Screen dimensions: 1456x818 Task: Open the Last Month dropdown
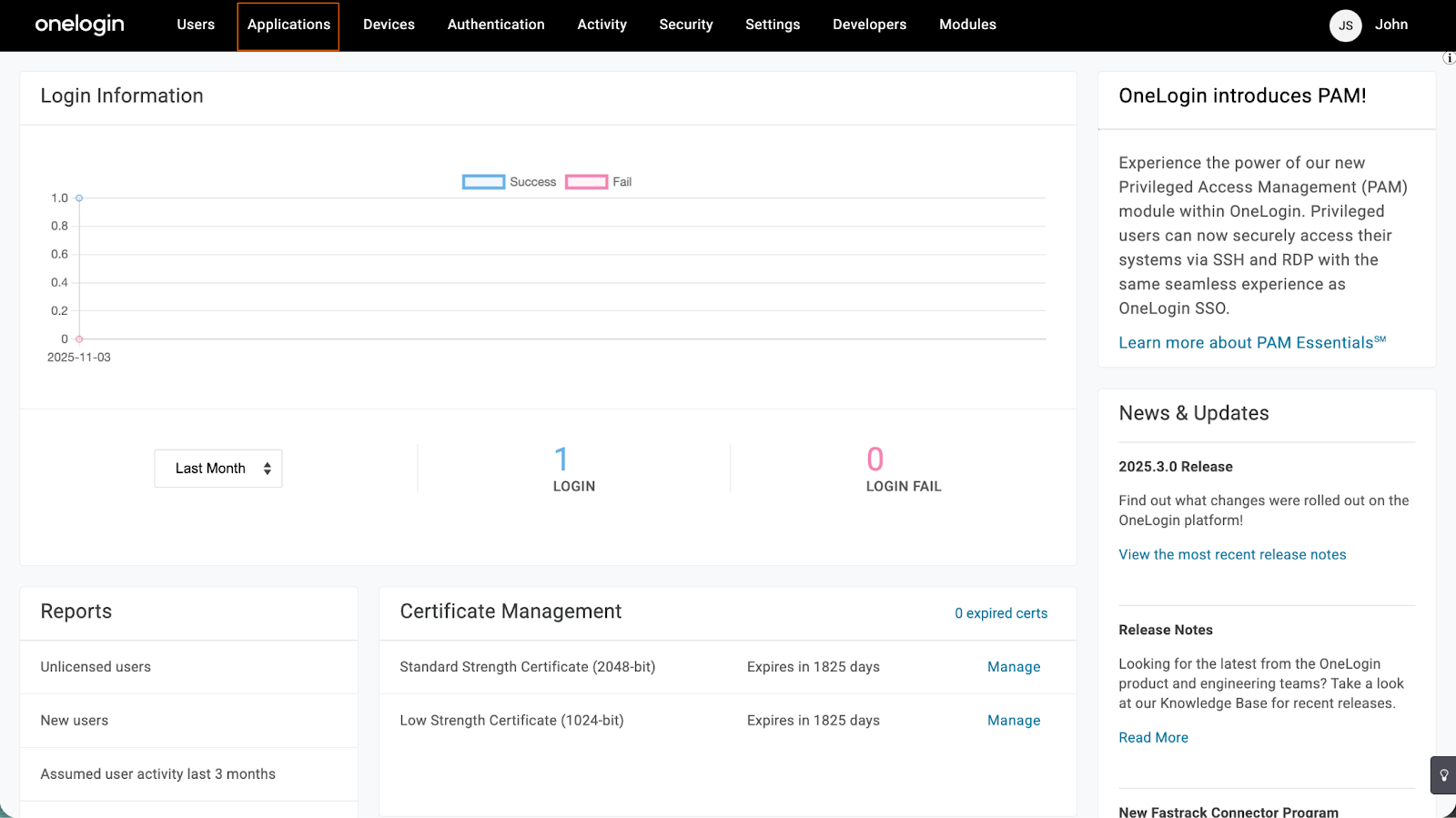tap(218, 469)
